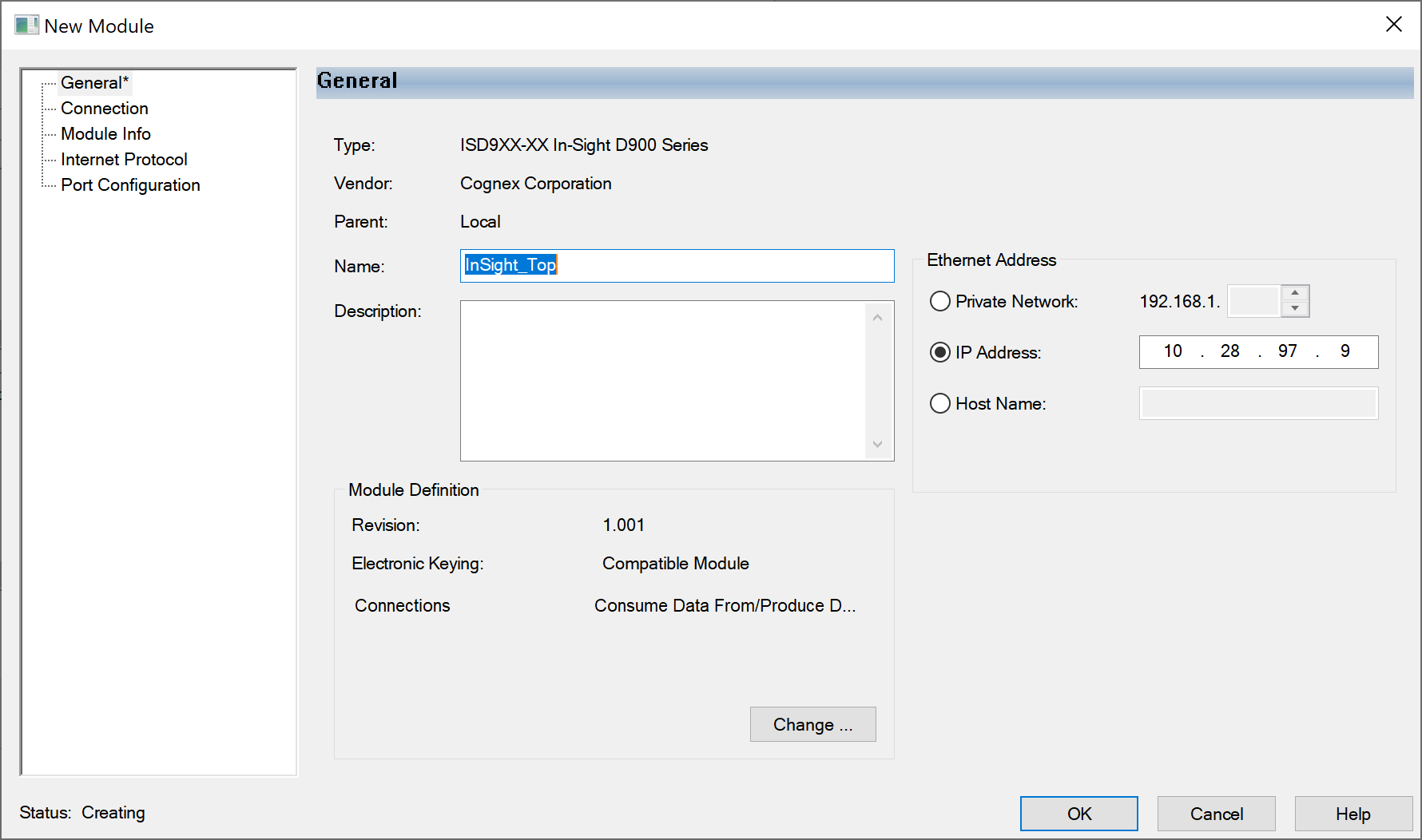1422x840 pixels.
Task: Open Help for this dialog
Action: [1352, 814]
